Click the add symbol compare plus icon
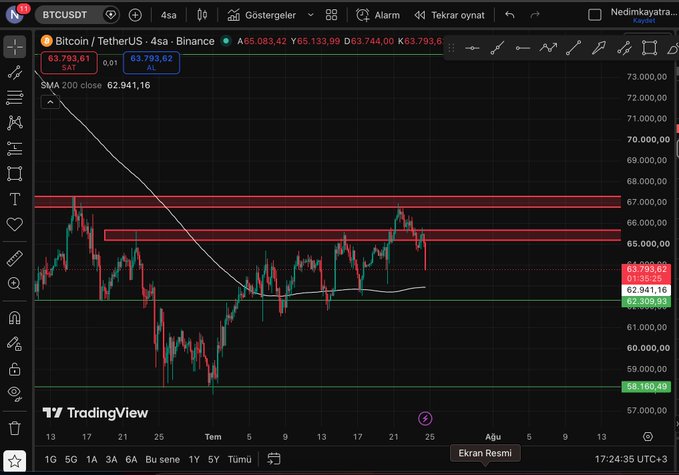Screen dimensions: 679x475 (135, 15)
